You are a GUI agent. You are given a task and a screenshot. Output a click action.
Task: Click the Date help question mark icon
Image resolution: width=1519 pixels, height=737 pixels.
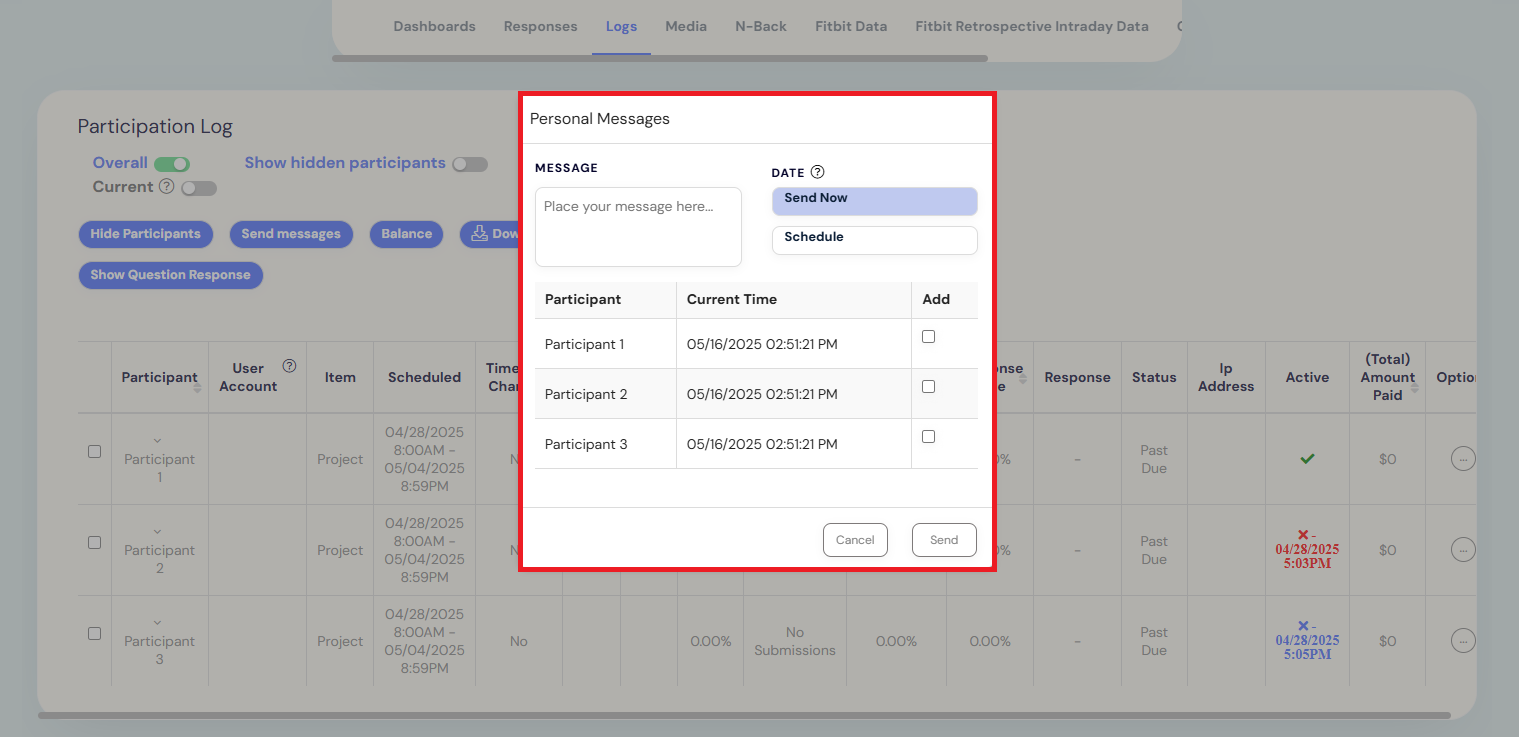pyautogui.click(x=817, y=172)
